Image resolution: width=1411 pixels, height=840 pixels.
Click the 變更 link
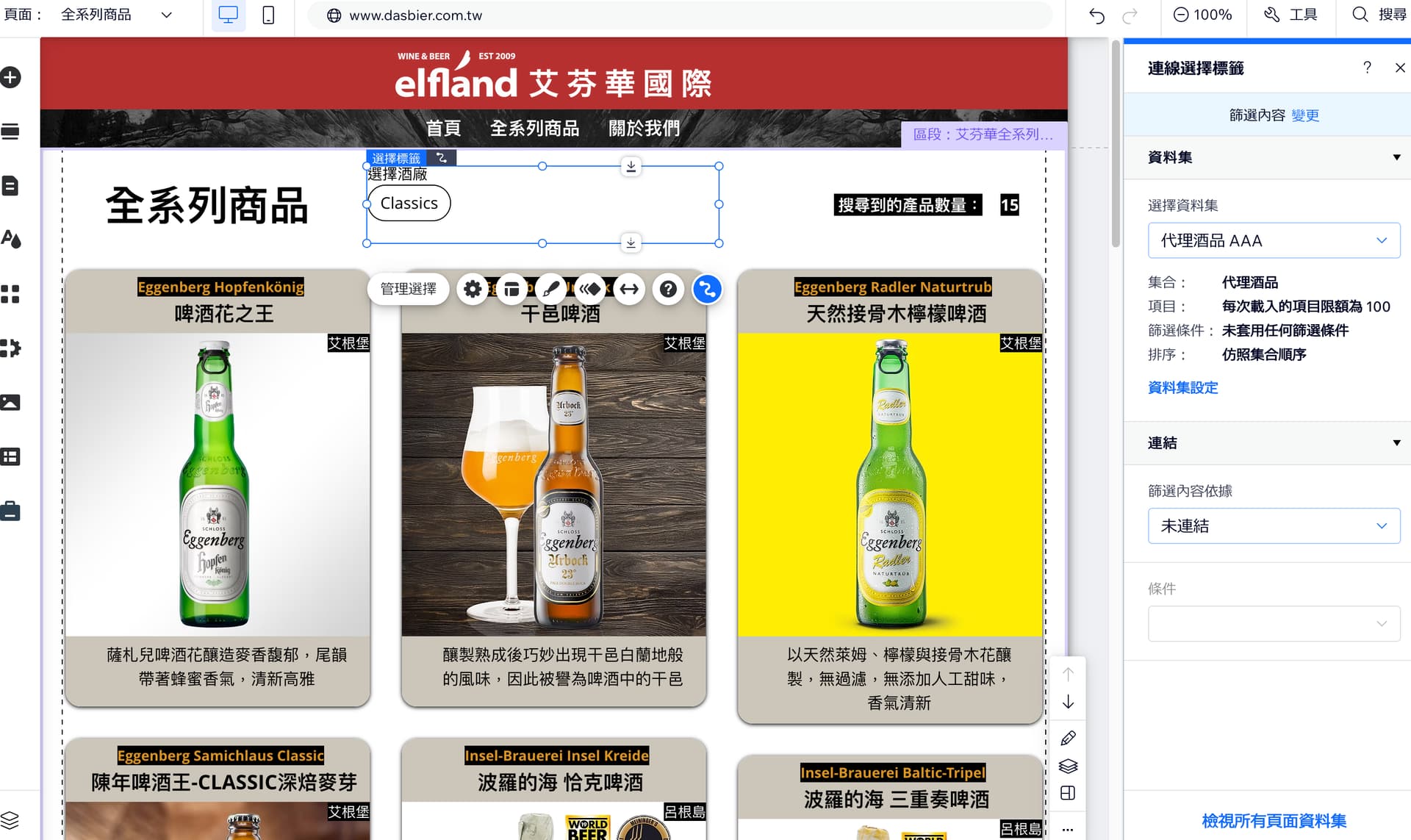[x=1305, y=115]
